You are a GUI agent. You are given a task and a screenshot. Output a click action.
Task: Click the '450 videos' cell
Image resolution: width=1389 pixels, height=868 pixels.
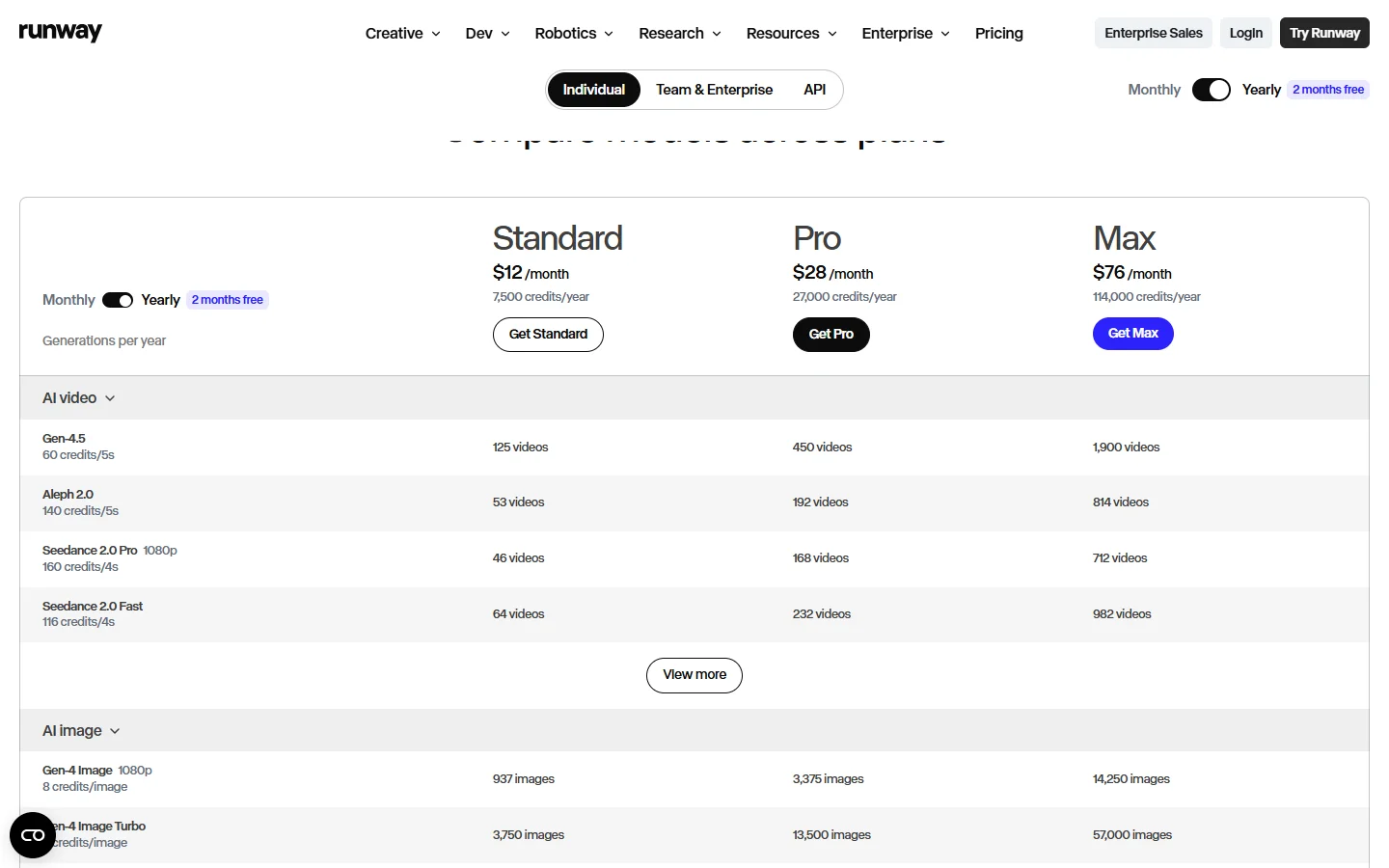(822, 448)
